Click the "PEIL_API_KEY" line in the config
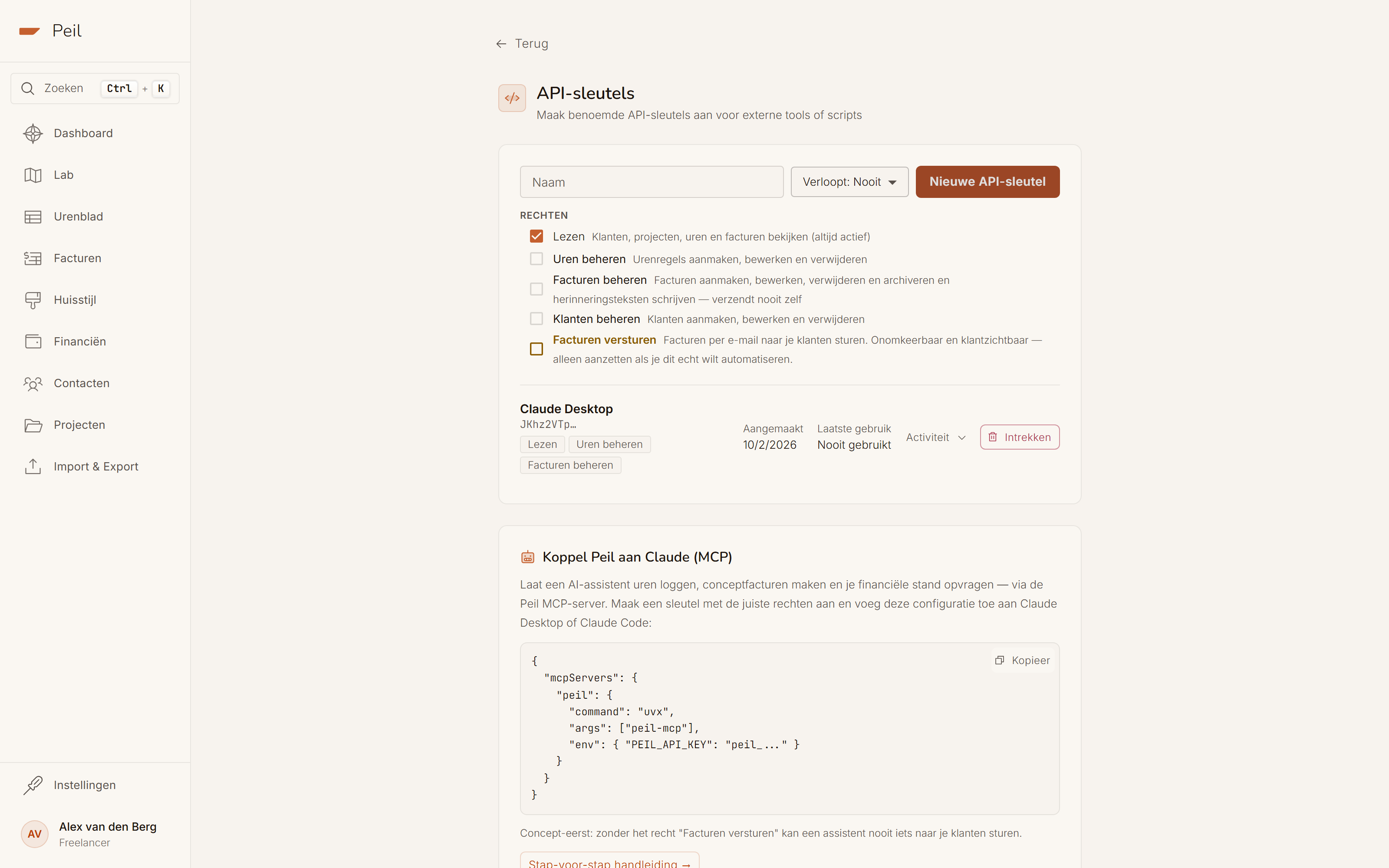 (x=684, y=745)
